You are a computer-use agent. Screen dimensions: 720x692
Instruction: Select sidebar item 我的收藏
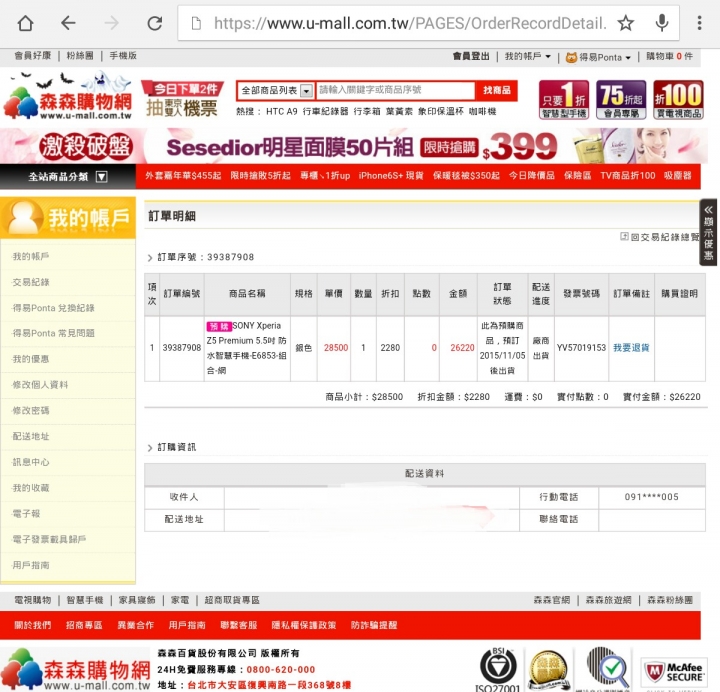tap(31, 488)
